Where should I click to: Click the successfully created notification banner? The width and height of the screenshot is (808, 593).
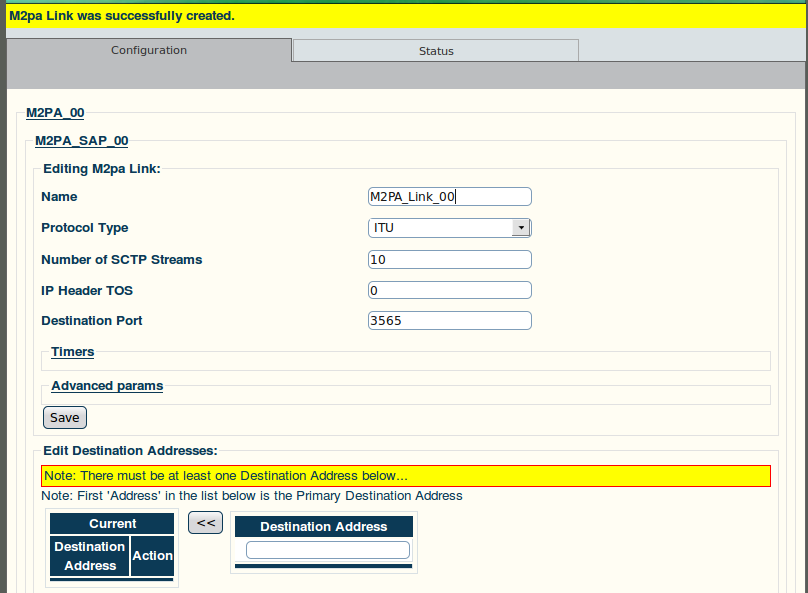[x=406, y=16]
